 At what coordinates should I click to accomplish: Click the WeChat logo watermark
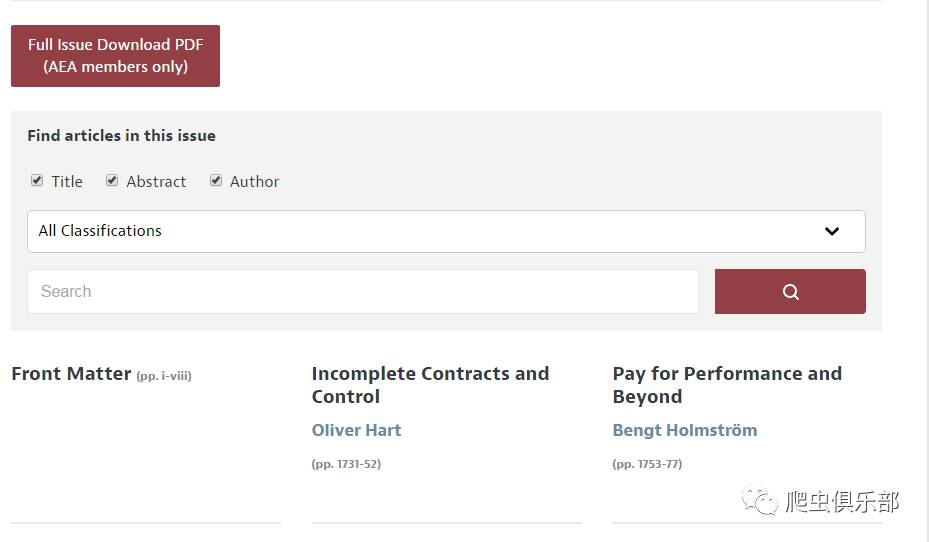pos(759,499)
